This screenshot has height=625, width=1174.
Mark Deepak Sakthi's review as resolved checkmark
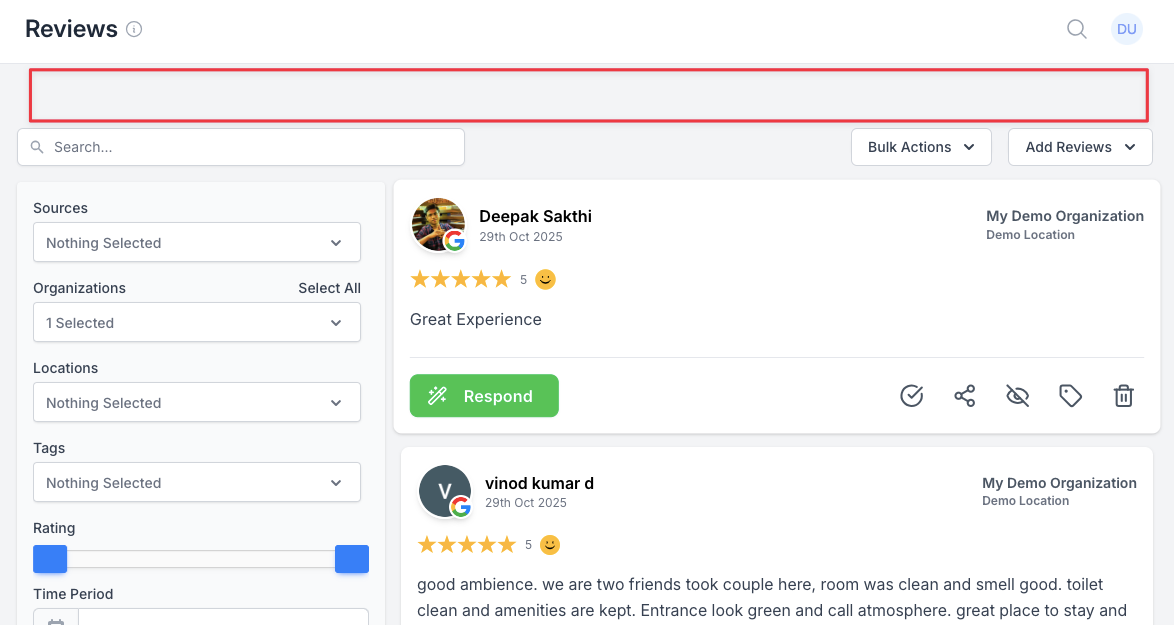click(x=911, y=395)
